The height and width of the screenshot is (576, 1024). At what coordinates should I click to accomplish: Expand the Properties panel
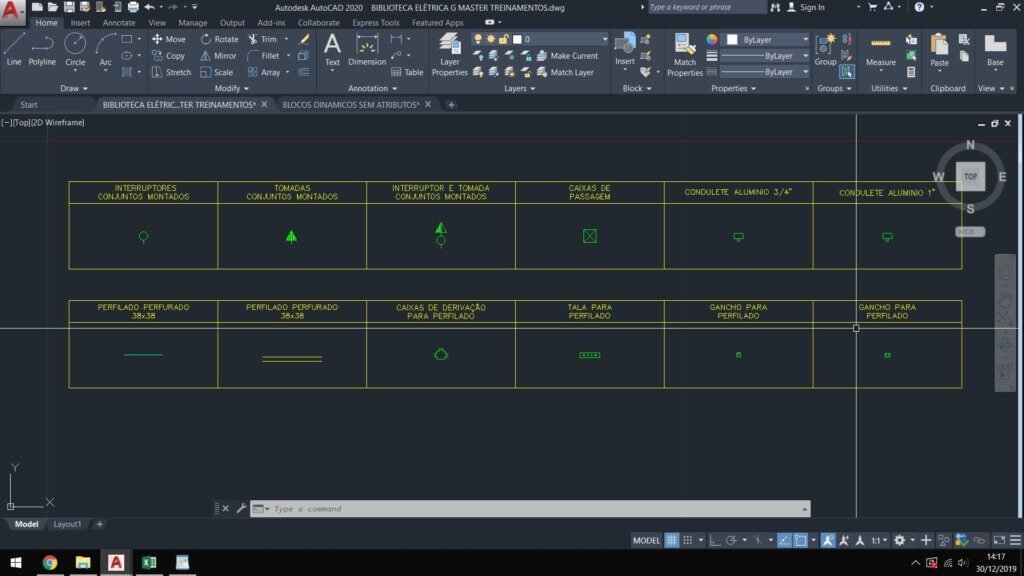click(x=733, y=88)
